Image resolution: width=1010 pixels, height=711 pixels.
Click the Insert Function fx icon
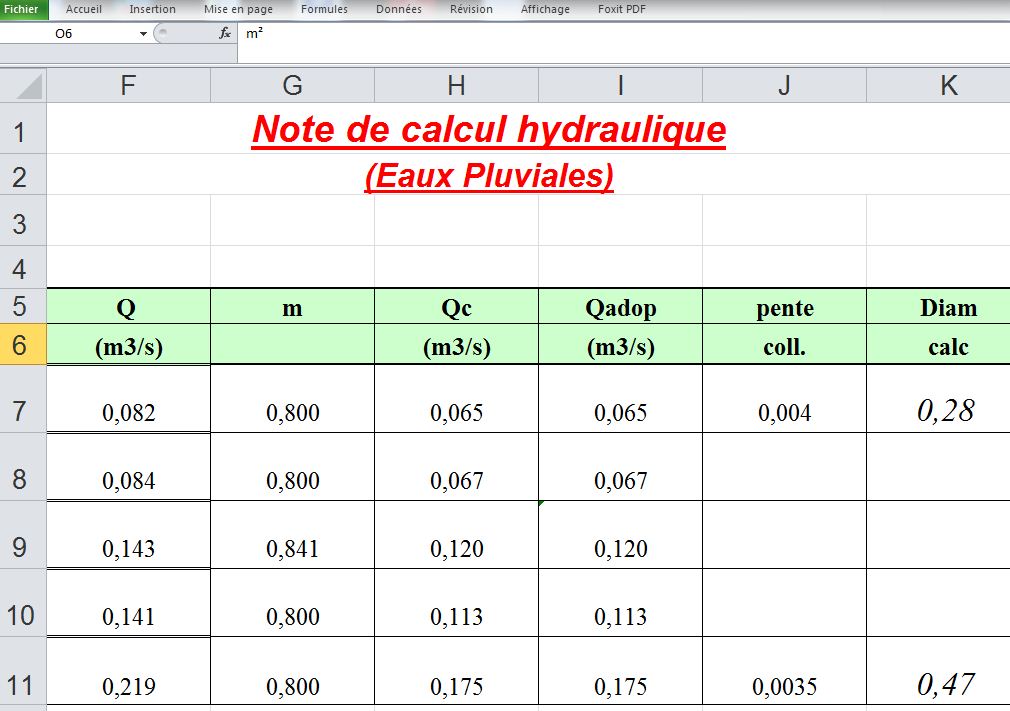pos(224,32)
